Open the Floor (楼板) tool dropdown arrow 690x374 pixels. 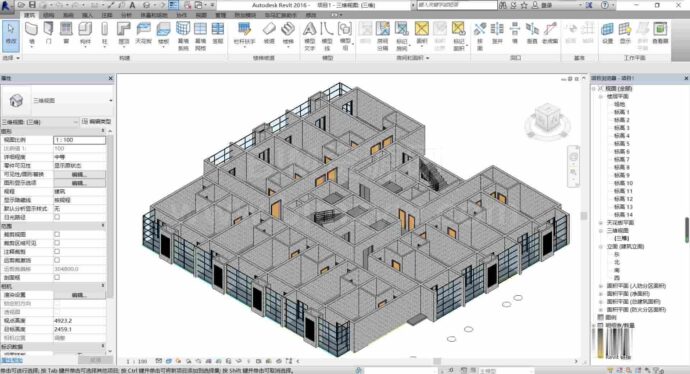pyautogui.click(x=163, y=47)
